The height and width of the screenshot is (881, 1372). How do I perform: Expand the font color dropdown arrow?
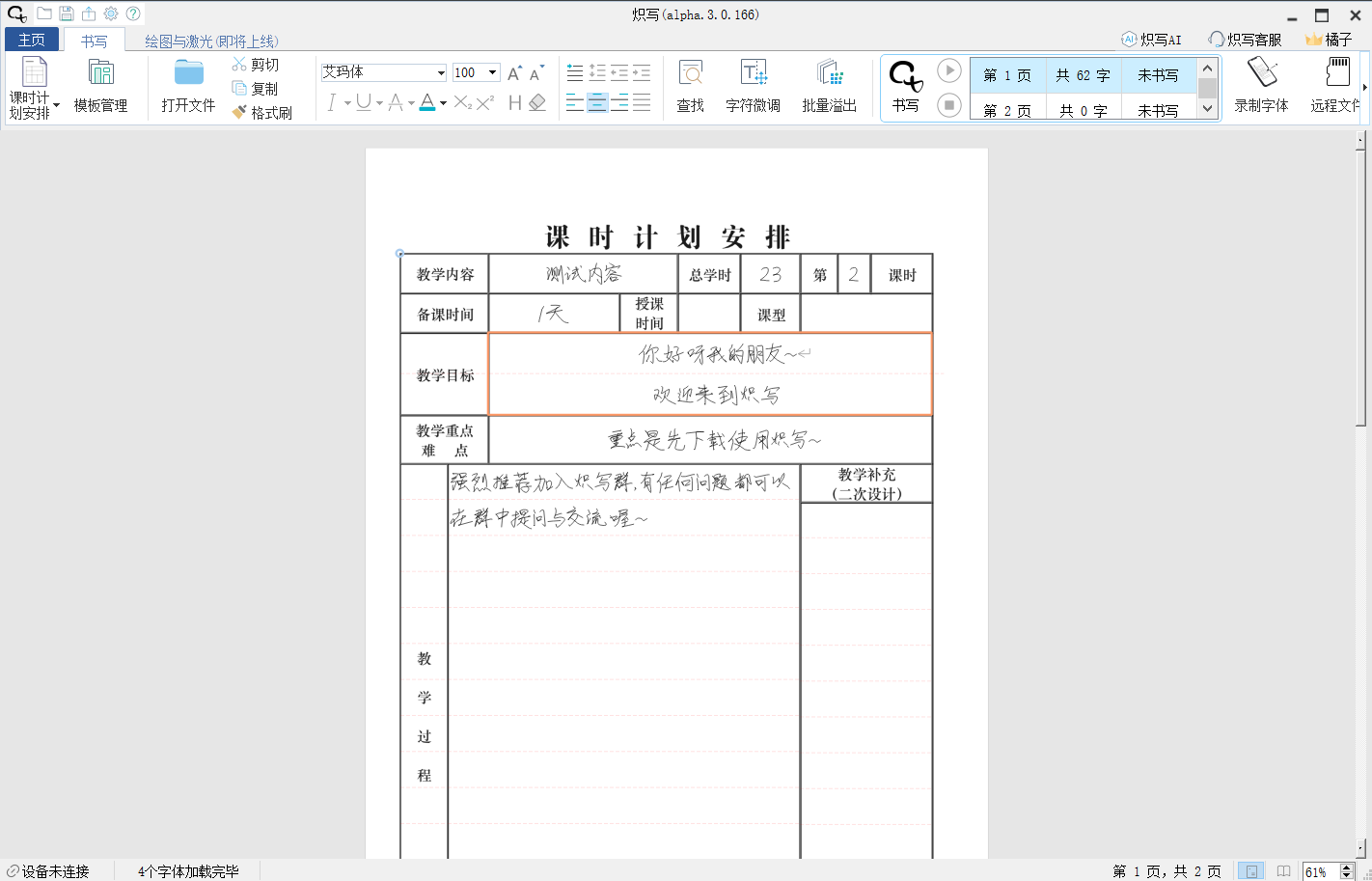[x=443, y=103]
